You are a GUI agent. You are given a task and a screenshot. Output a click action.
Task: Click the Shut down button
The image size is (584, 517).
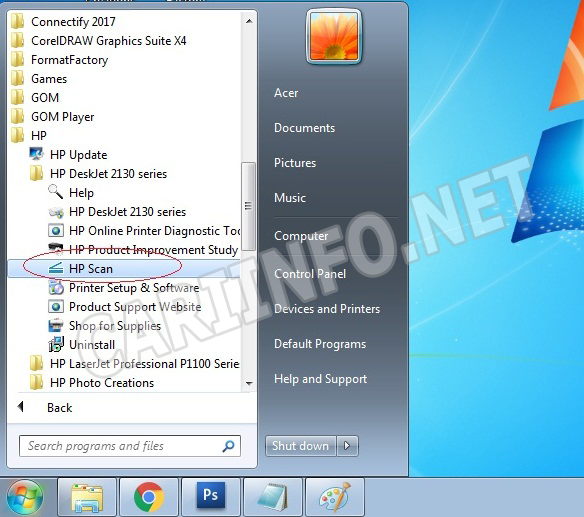tap(301, 446)
